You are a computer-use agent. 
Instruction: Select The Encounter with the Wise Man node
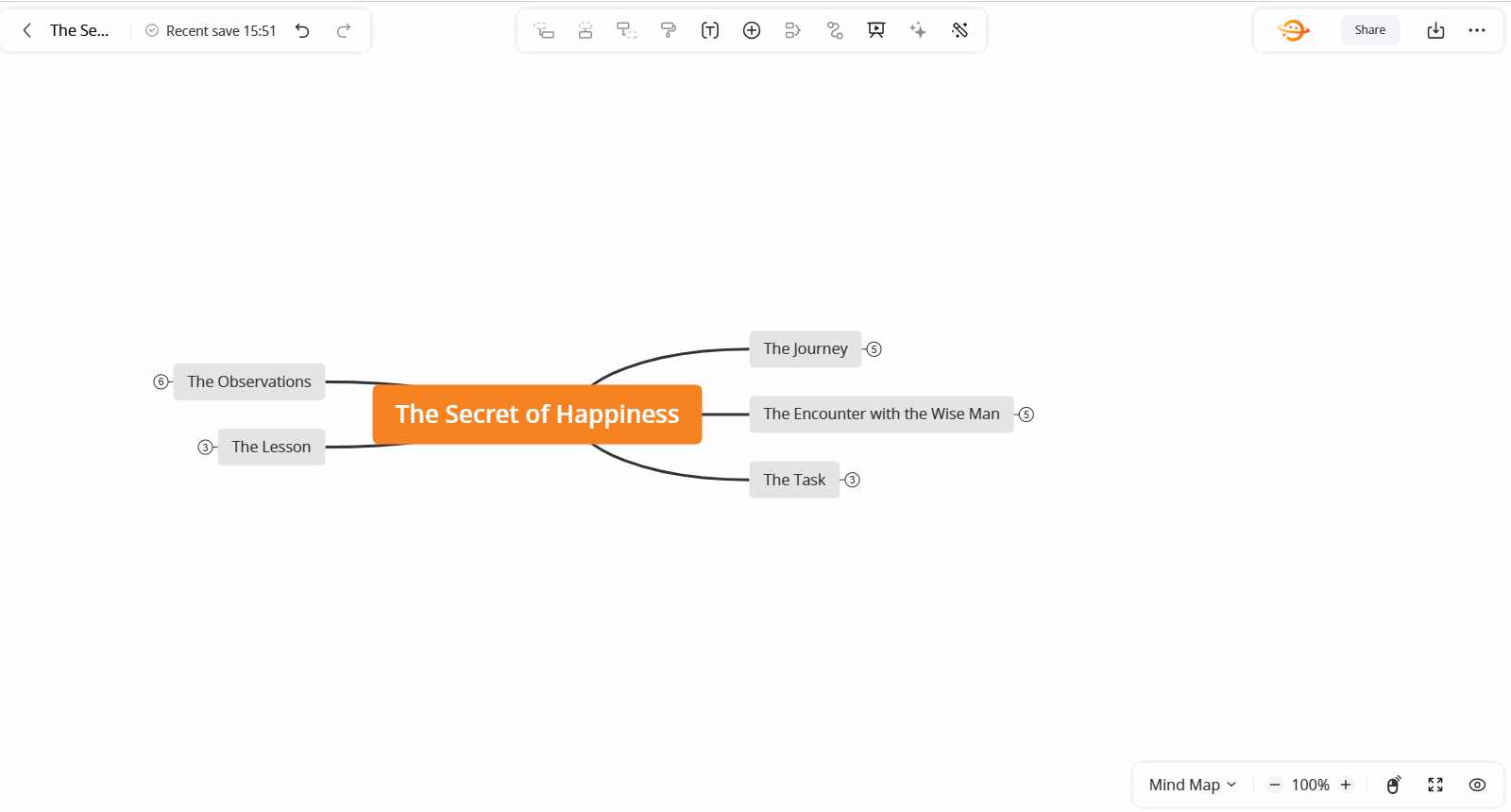880,414
